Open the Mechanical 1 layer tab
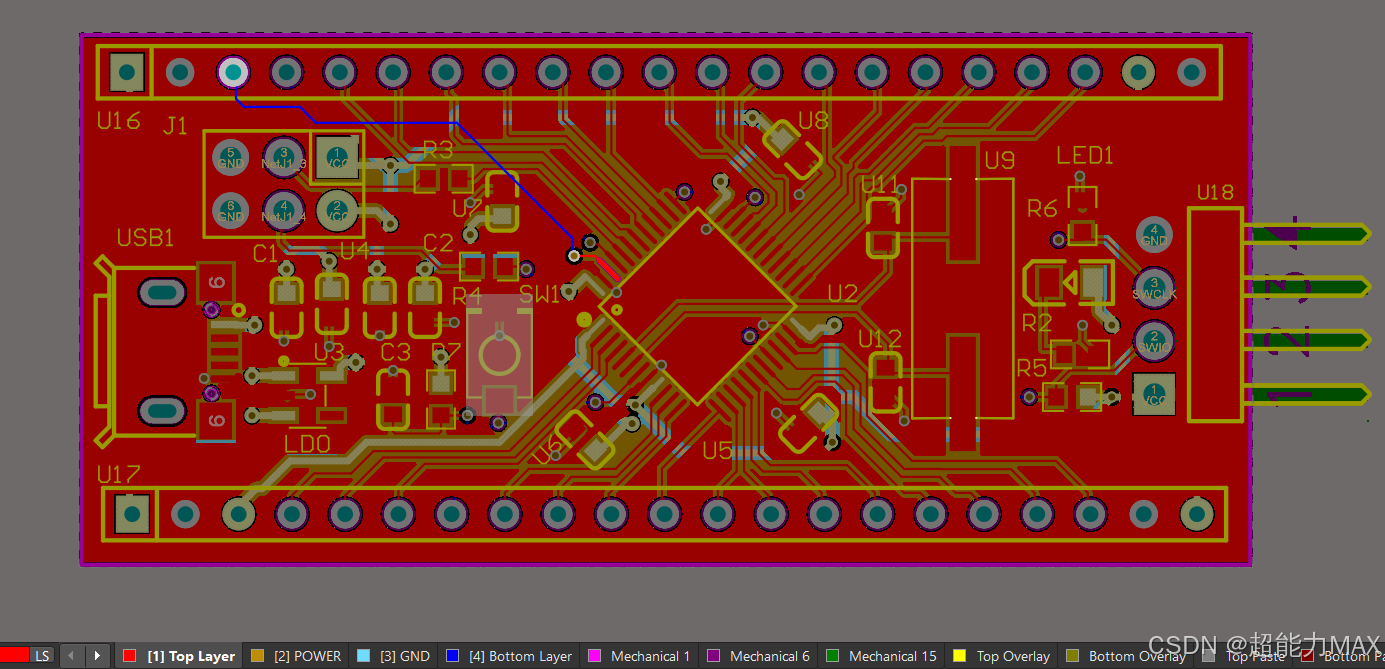This screenshot has width=1385, height=669. tap(640, 656)
